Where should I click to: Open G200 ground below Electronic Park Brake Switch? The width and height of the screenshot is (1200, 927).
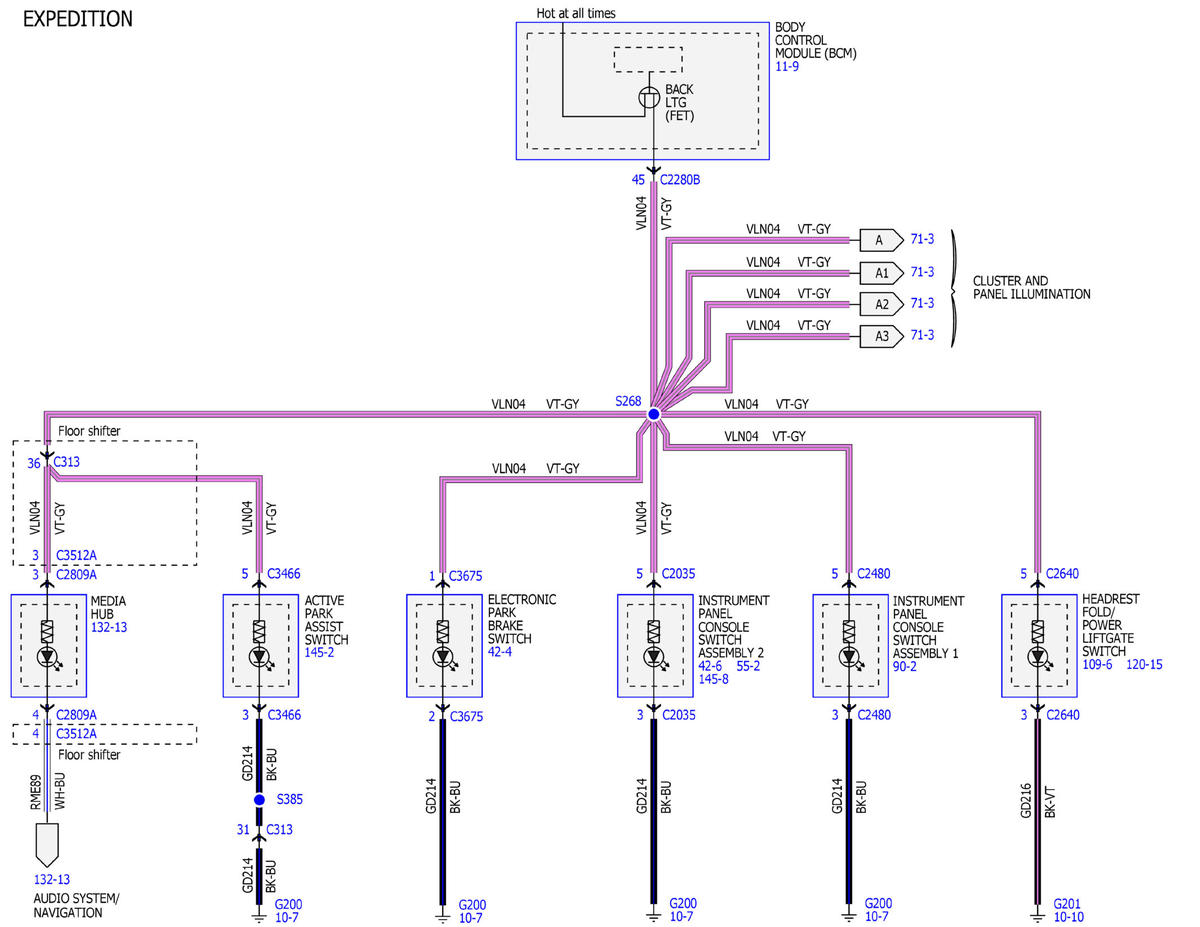click(x=472, y=904)
